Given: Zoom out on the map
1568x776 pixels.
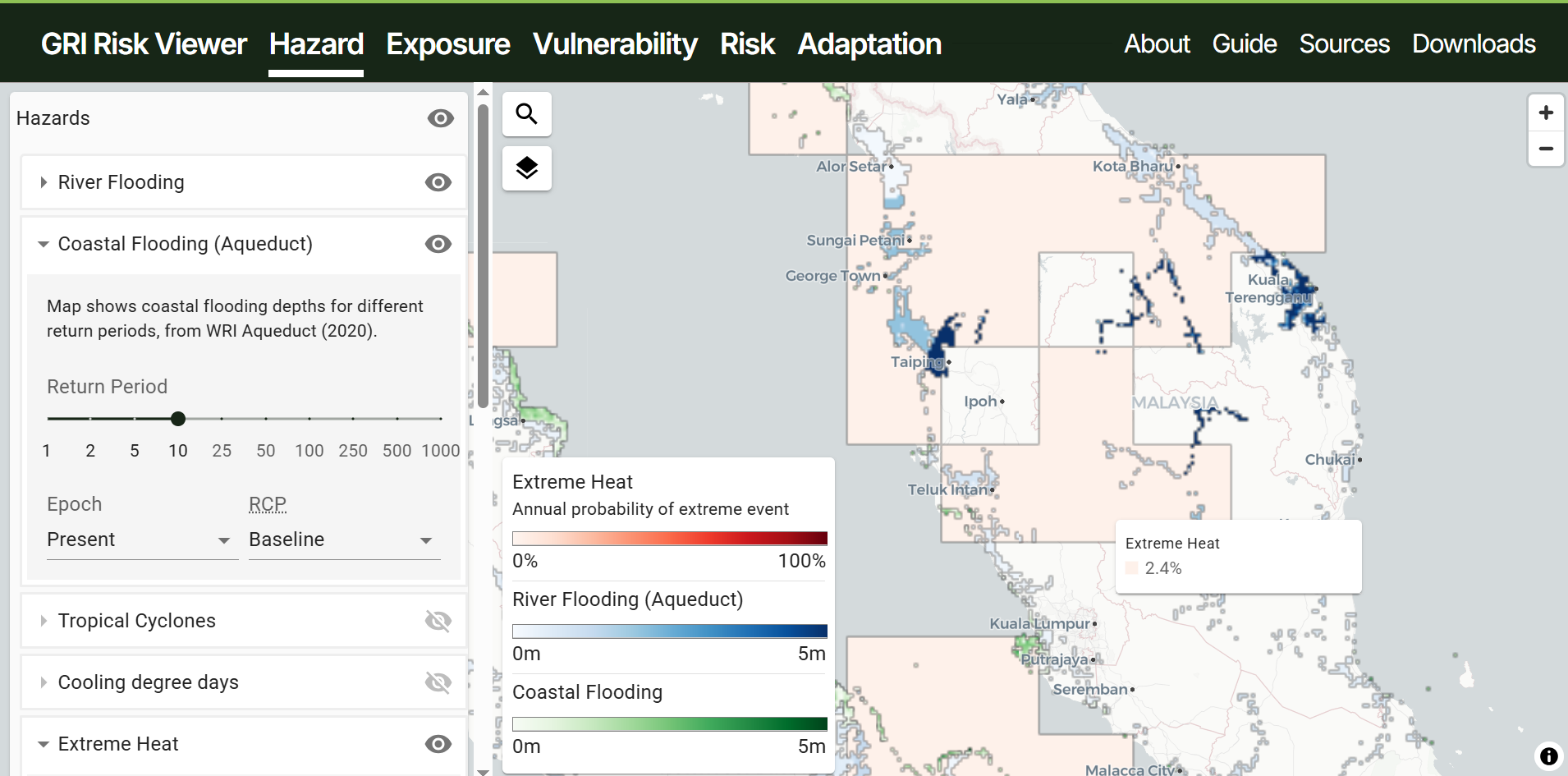Looking at the screenshot, I should [x=1545, y=149].
